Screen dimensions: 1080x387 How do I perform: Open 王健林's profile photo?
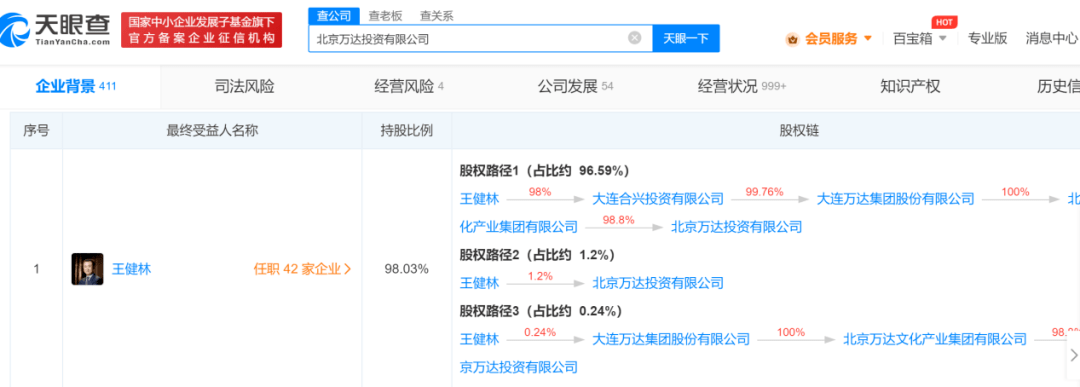coord(87,269)
